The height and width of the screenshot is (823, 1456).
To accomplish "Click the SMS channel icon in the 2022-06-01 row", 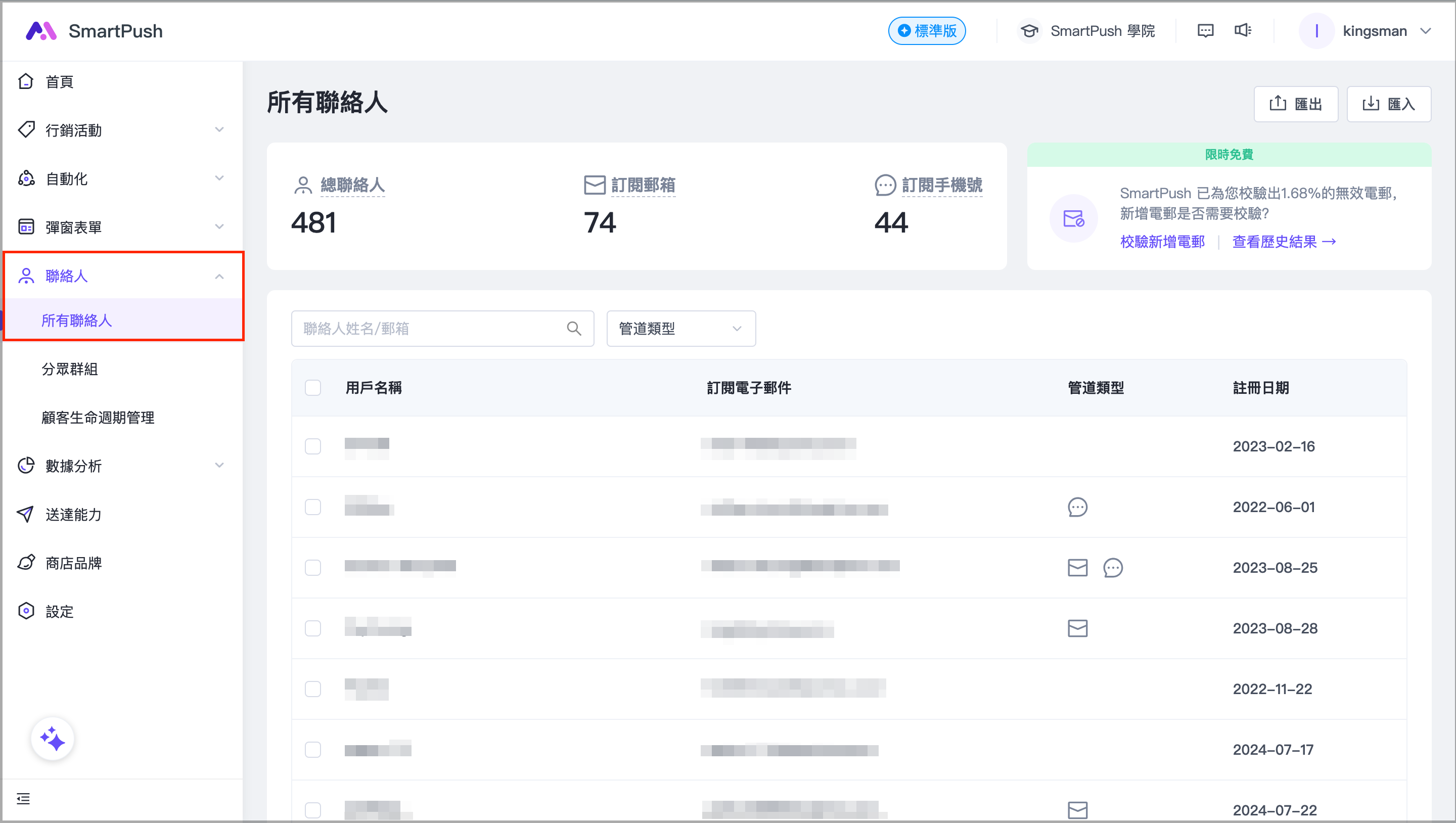I will point(1077,507).
